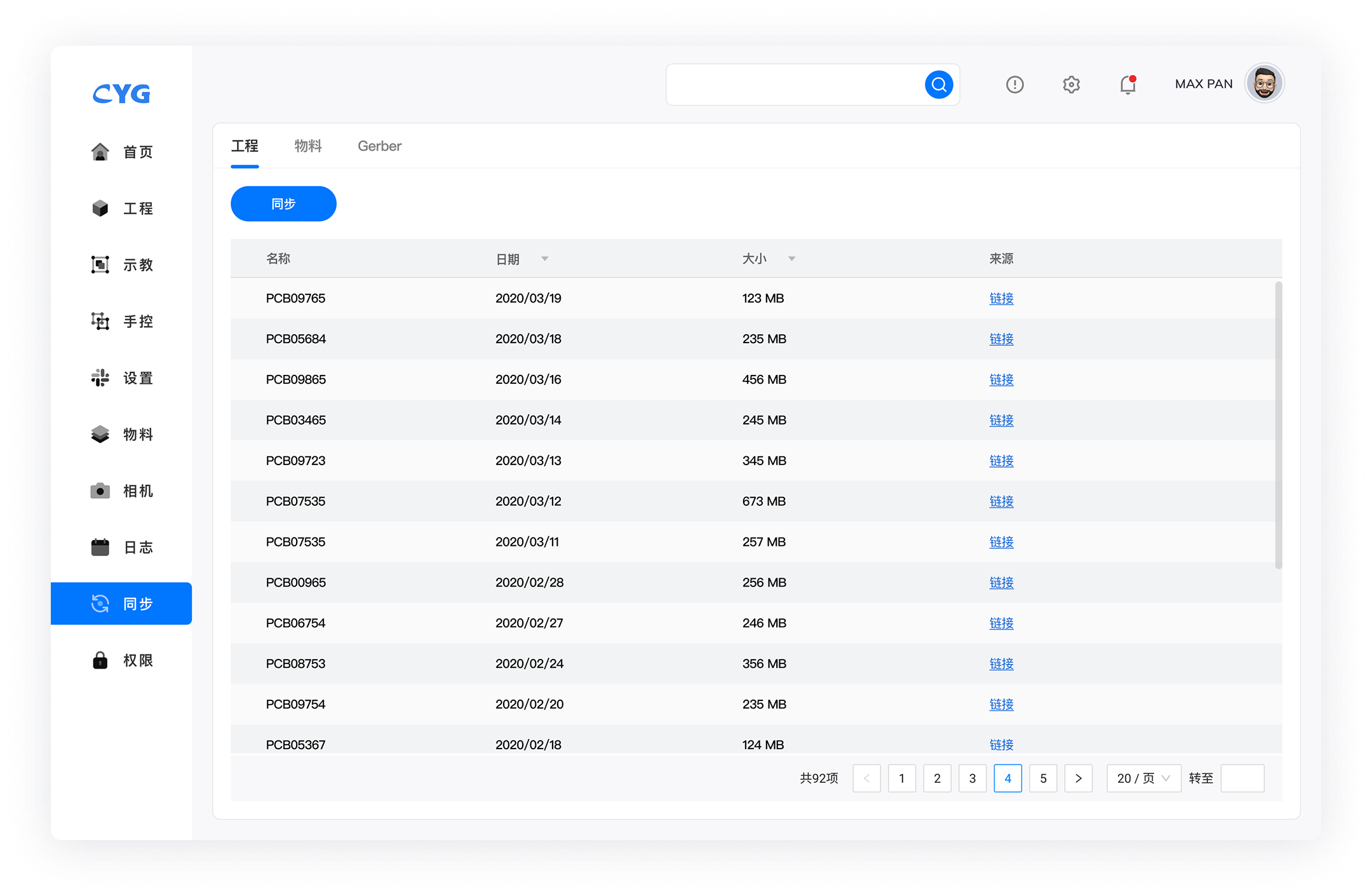The width and height of the screenshot is (1372, 896).
Task: Click the 来源 column header
Action: (x=1001, y=259)
